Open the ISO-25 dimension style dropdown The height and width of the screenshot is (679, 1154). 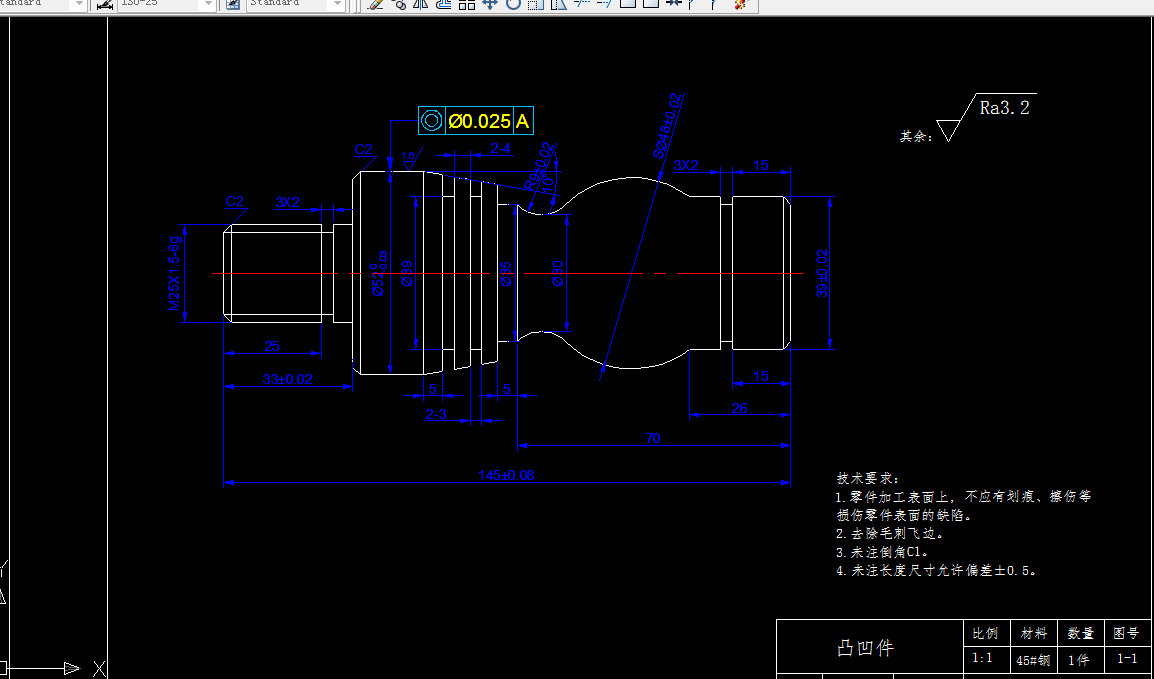pos(207,5)
